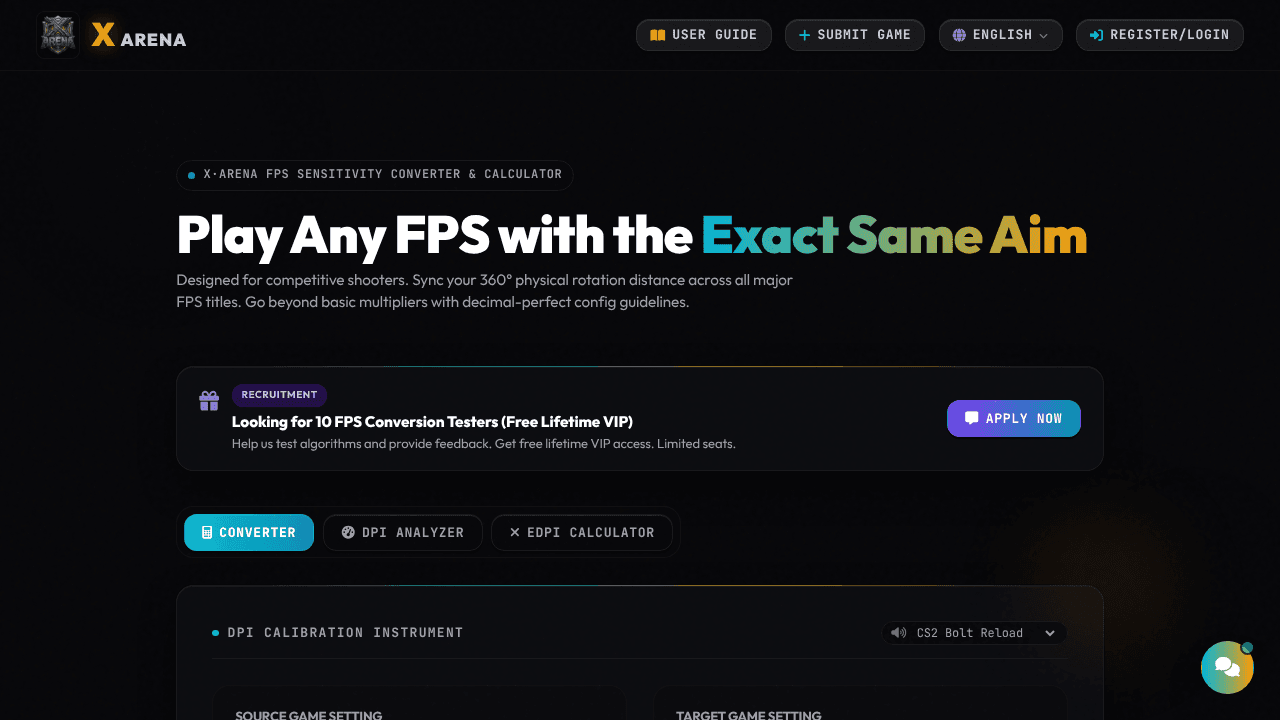Open the User Guide
Image resolution: width=1280 pixels, height=720 pixels.
click(704, 35)
